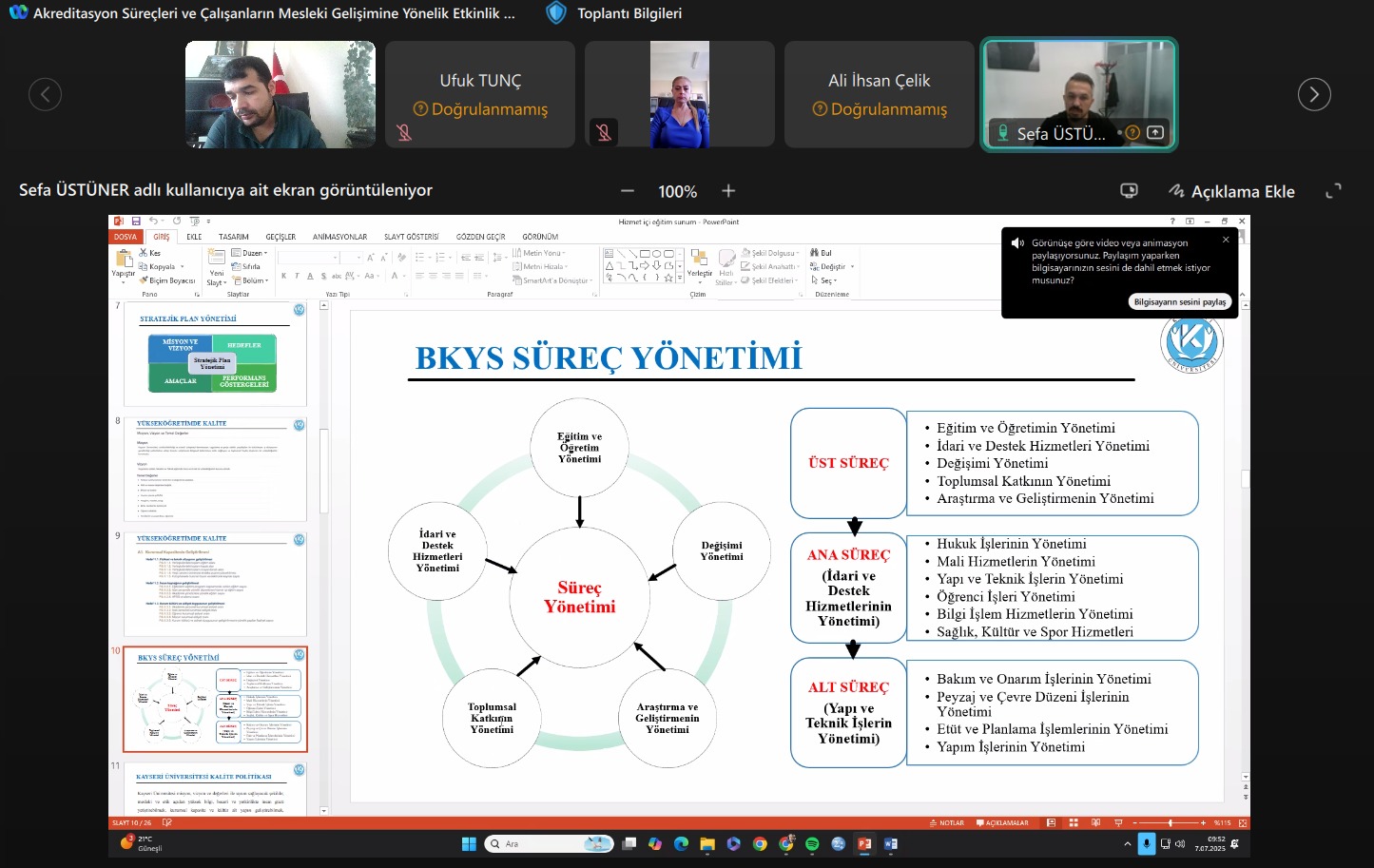Click Sıfırla reset slide
The height and width of the screenshot is (868, 1374).
[246, 267]
